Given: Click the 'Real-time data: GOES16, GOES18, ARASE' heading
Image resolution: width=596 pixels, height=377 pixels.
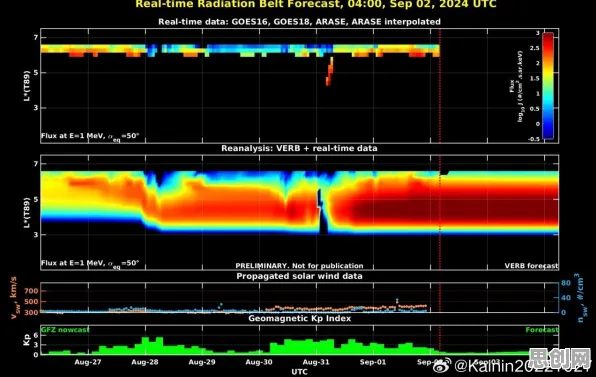Looking at the screenshot, I should [x=300, y=22].
